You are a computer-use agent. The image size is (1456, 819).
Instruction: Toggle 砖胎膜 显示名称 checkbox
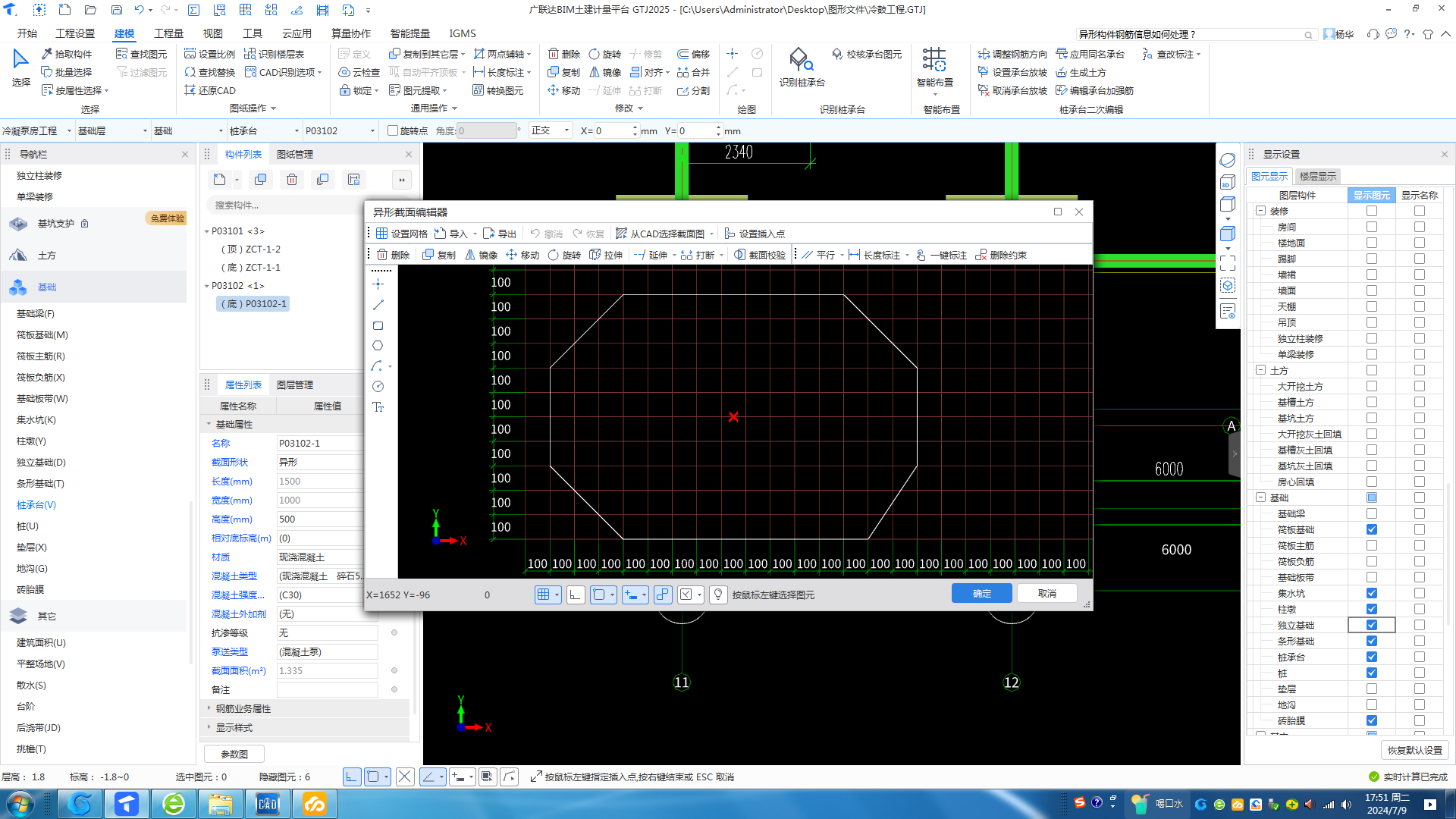1420,720
